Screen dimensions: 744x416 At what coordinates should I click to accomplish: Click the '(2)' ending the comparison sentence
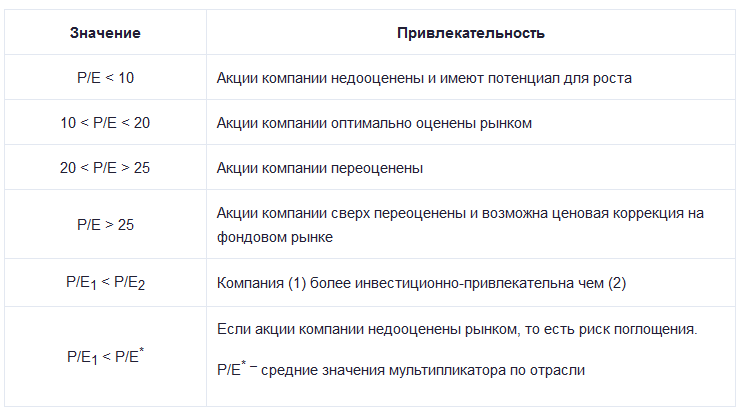click(x=616, y=283)
